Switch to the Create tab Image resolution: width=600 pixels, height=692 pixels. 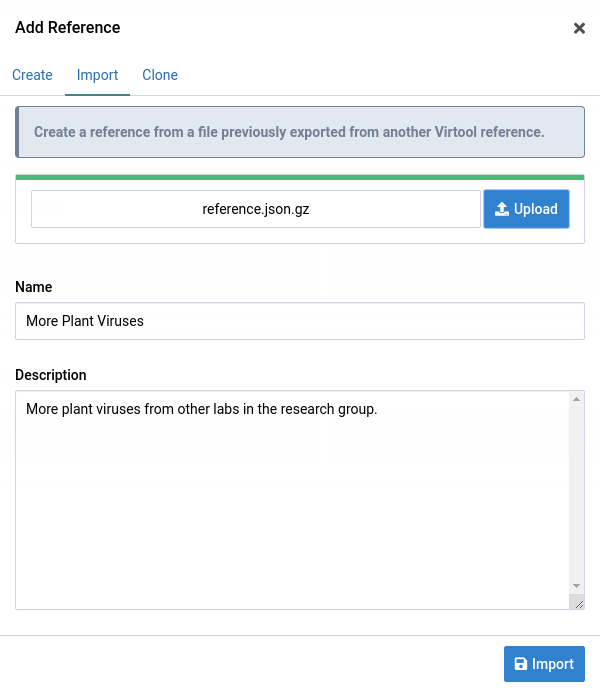(x=32, y=75)
